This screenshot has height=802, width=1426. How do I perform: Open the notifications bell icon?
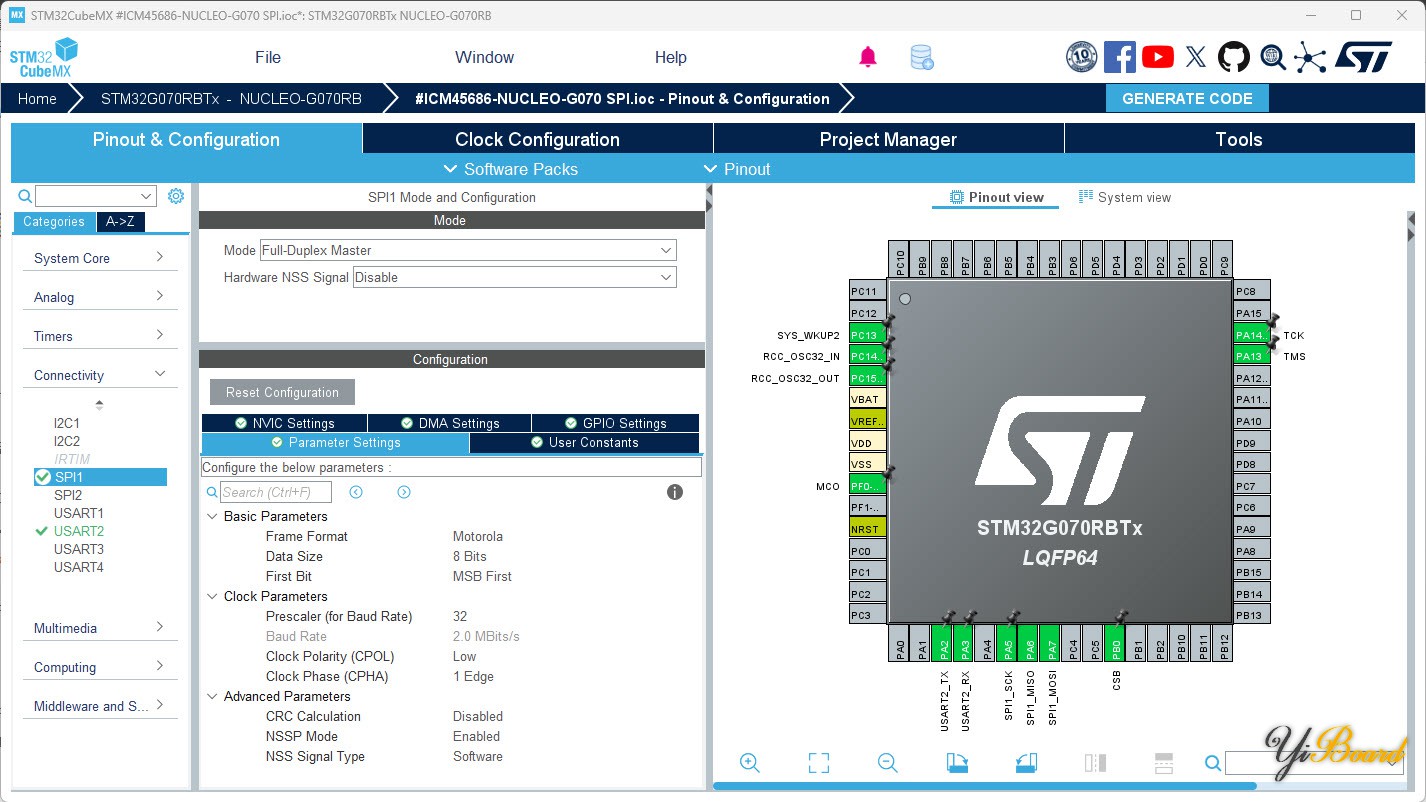pyautogui.click(x=868, y=57)
